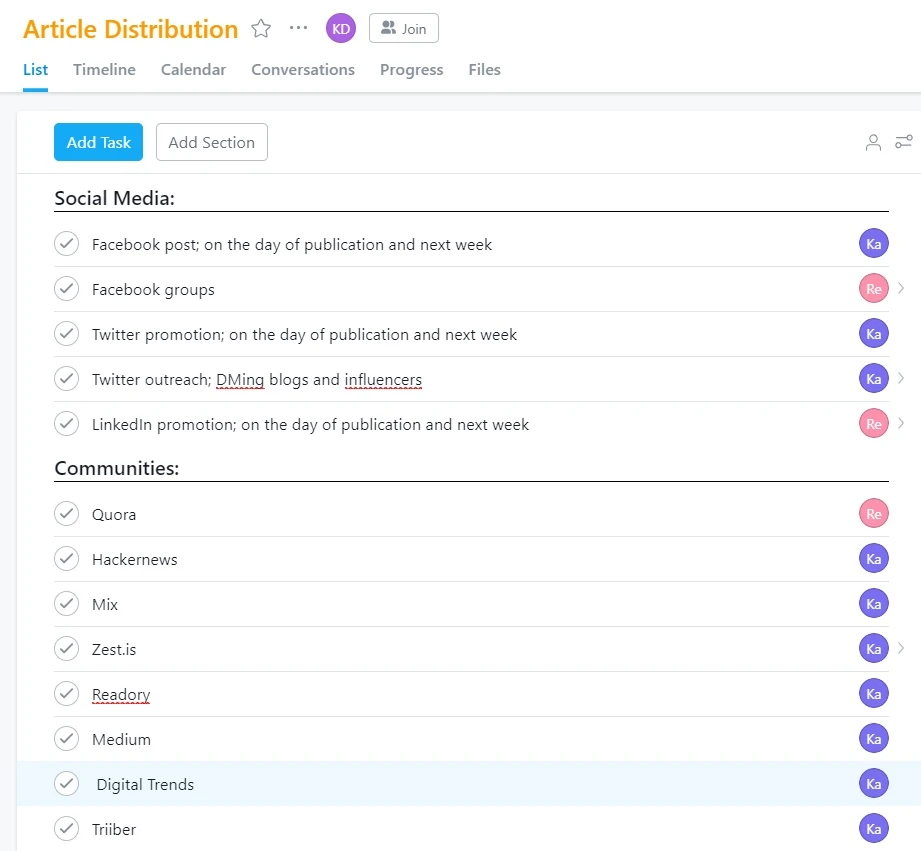The height and width of the screenshot is (851, 921).
Task: Star the Article Distribution project as favorite
Action: click(x=261, y=29)
